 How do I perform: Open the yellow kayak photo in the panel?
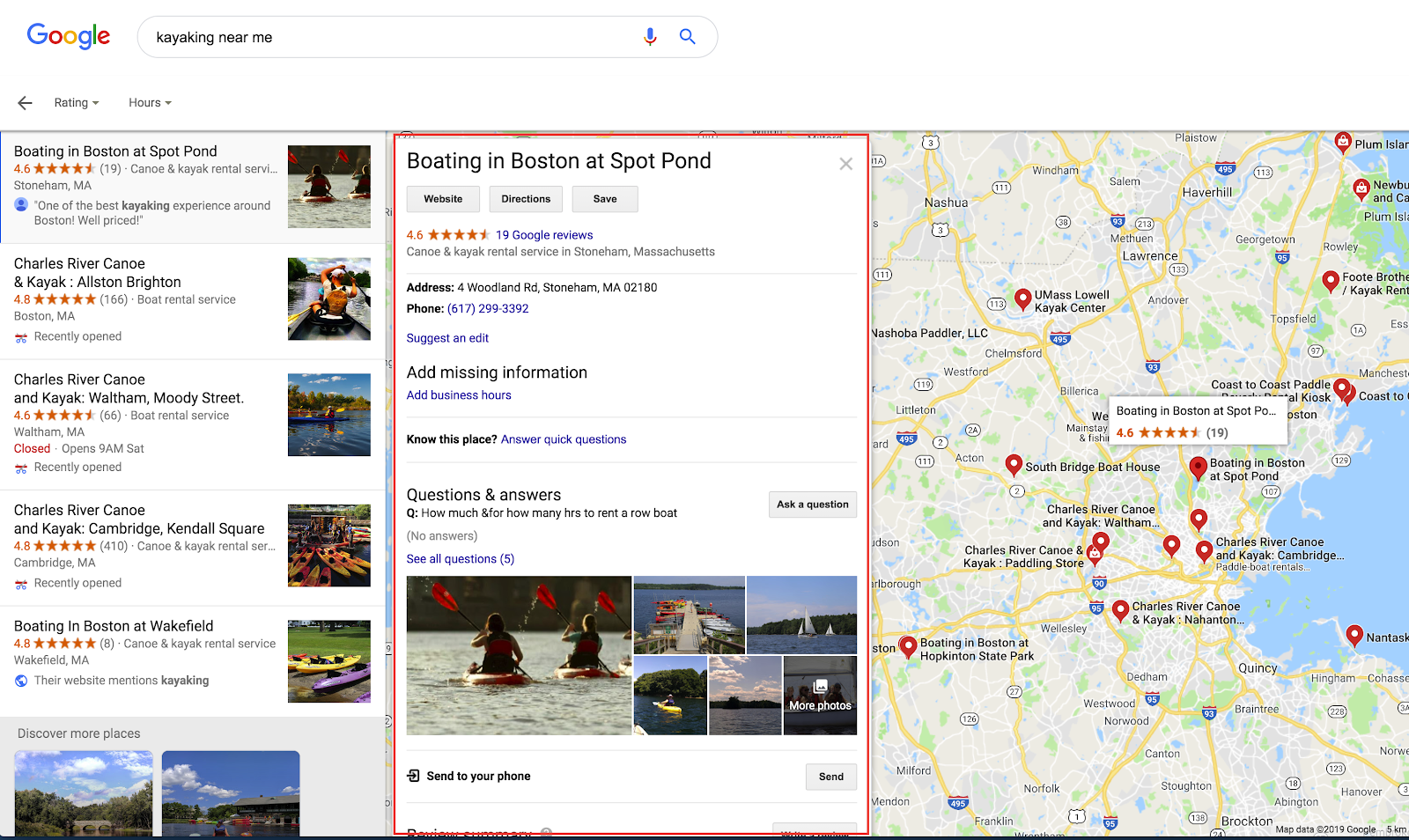click(x=670, y=695)
